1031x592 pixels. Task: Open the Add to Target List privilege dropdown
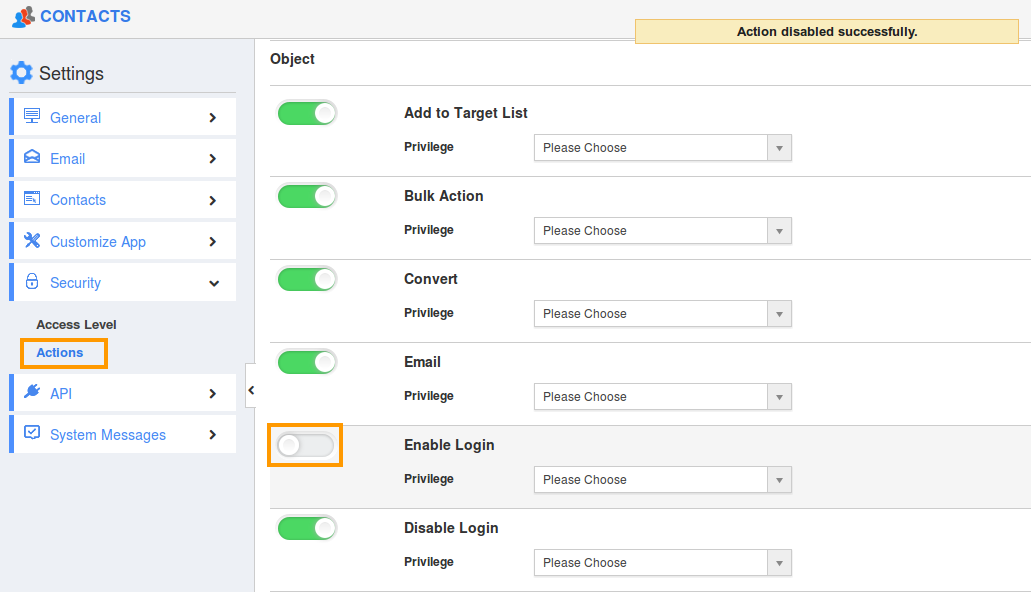coord(779,147)
